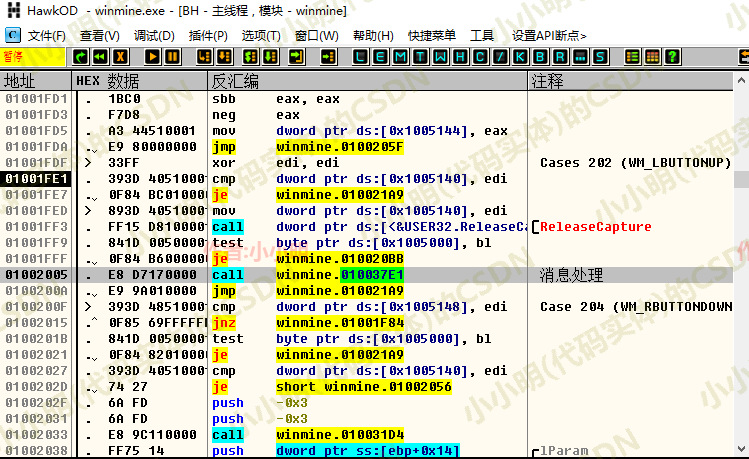Click the 反汇编 column header
The height and width of the screenshot is (459, 749).
pos(368,81)
